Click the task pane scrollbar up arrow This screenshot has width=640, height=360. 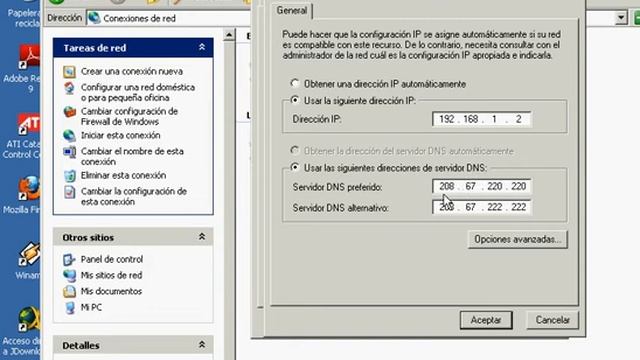[x=229, y=36]
